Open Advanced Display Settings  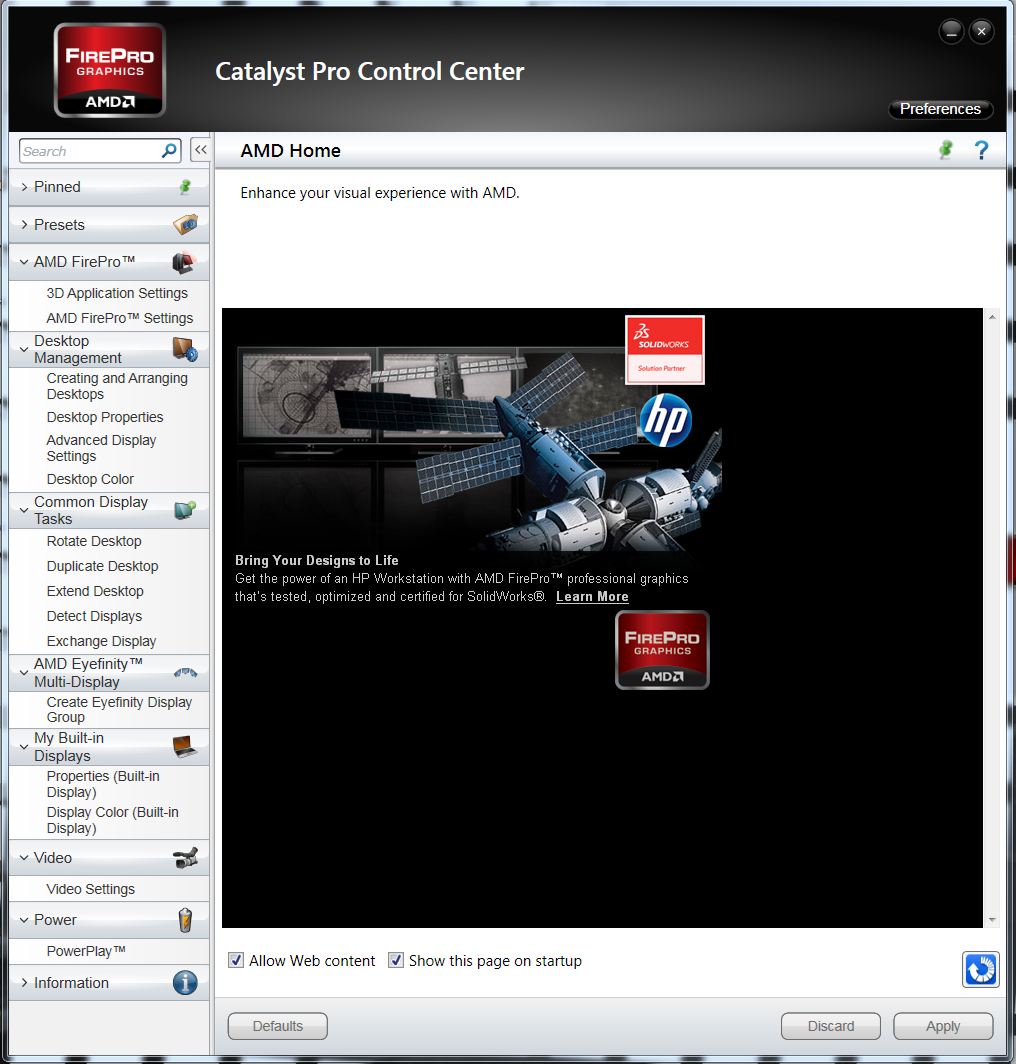click(x=101, y=448)
